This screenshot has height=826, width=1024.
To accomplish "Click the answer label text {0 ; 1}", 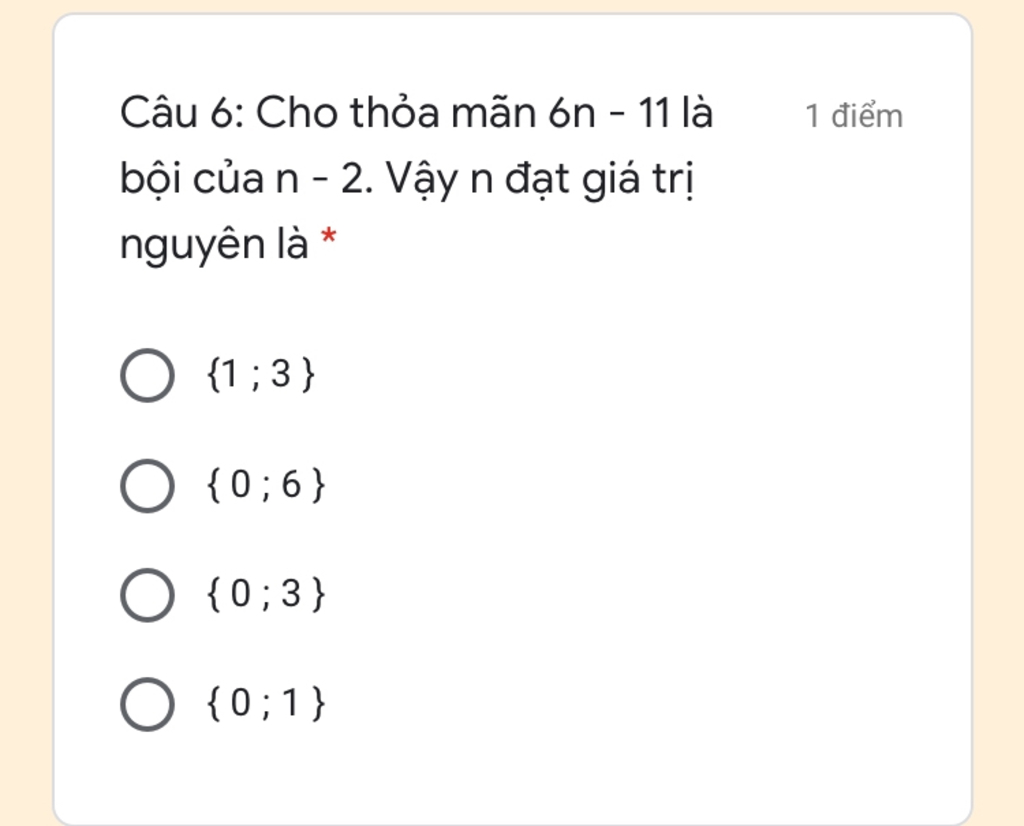I will pos(265,704).
